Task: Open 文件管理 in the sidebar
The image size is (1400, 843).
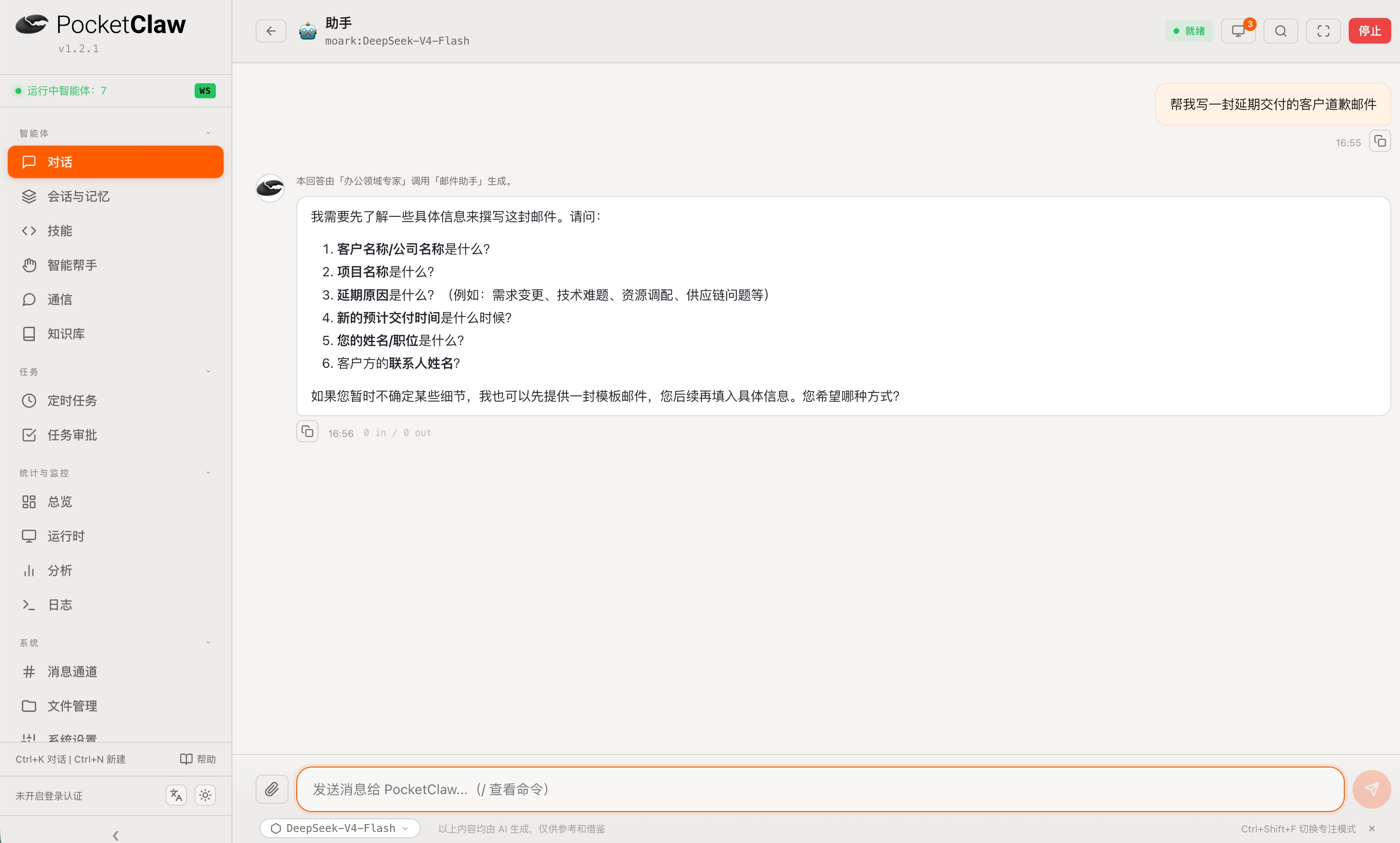Action: 115,706
